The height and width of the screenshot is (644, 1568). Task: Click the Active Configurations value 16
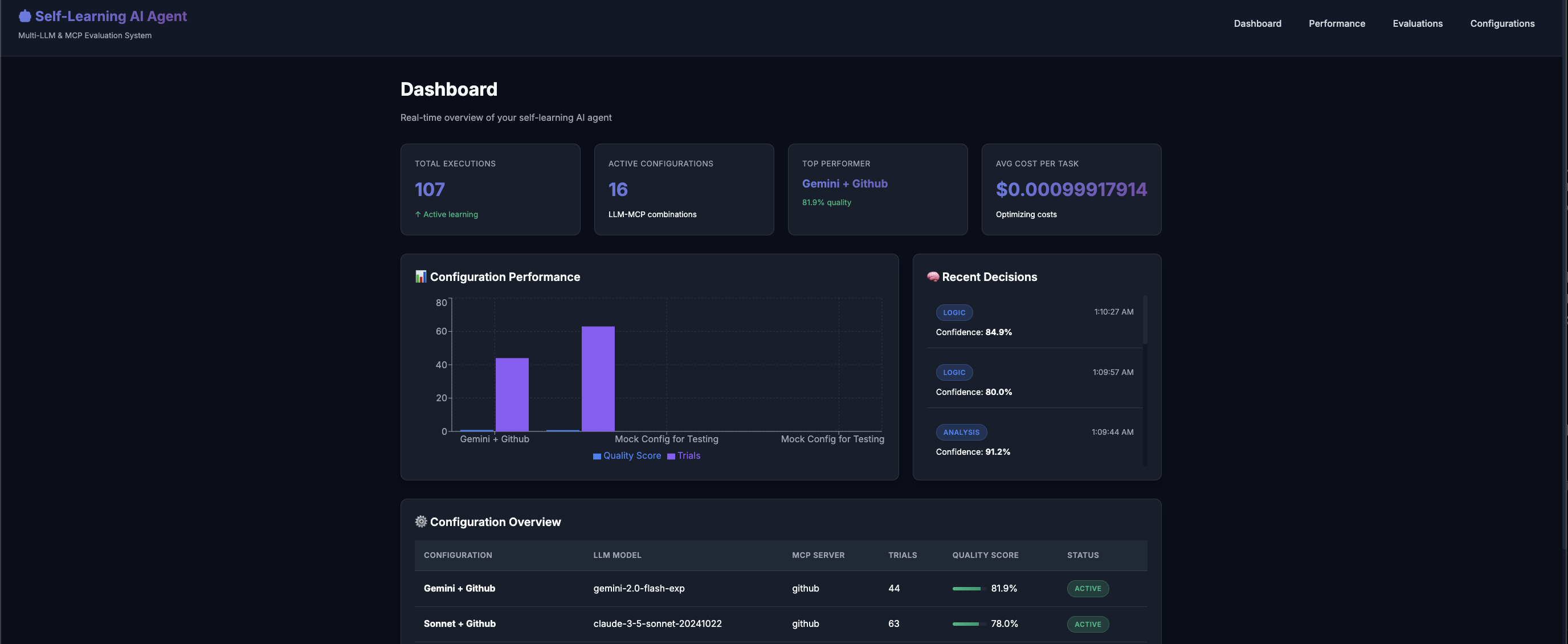click(x=618, y=189)
